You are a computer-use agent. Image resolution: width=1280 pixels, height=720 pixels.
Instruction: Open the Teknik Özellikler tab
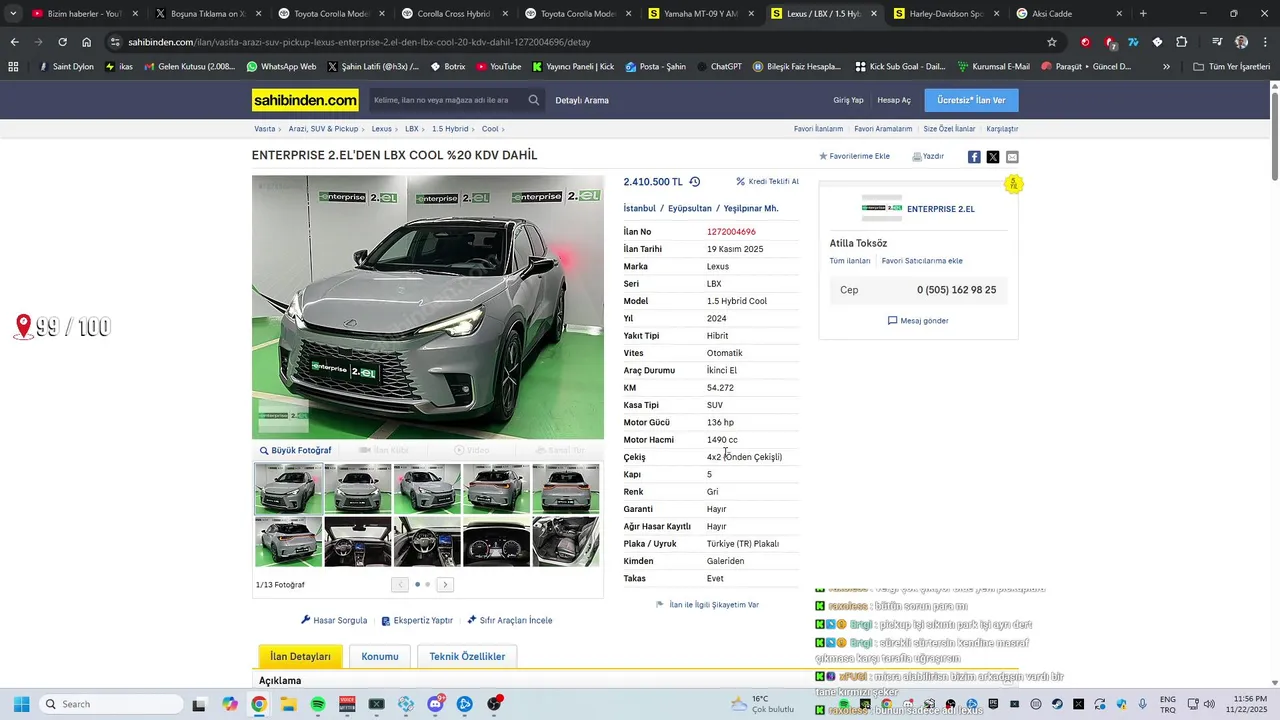coord(467,656)
